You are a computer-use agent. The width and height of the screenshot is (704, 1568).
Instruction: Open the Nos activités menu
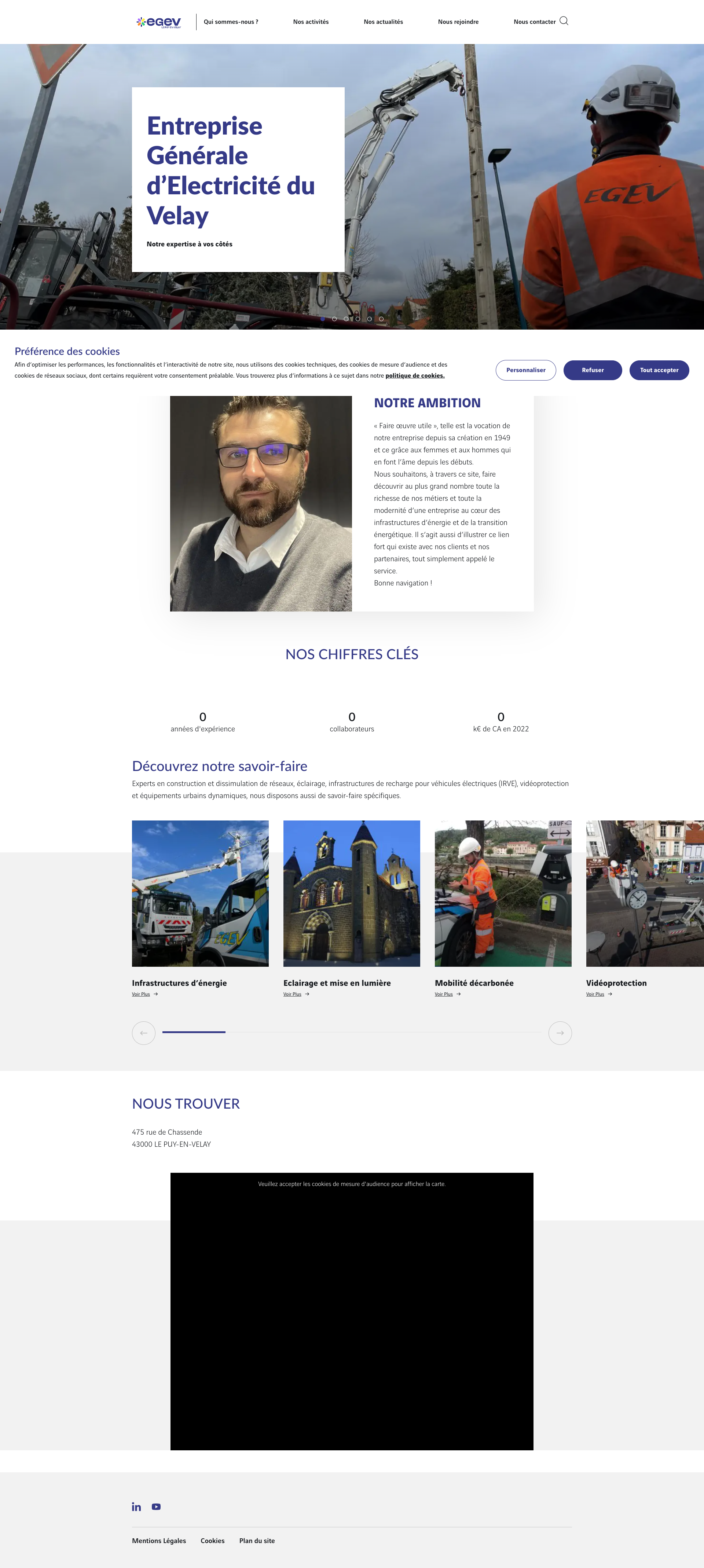point(311,22)
